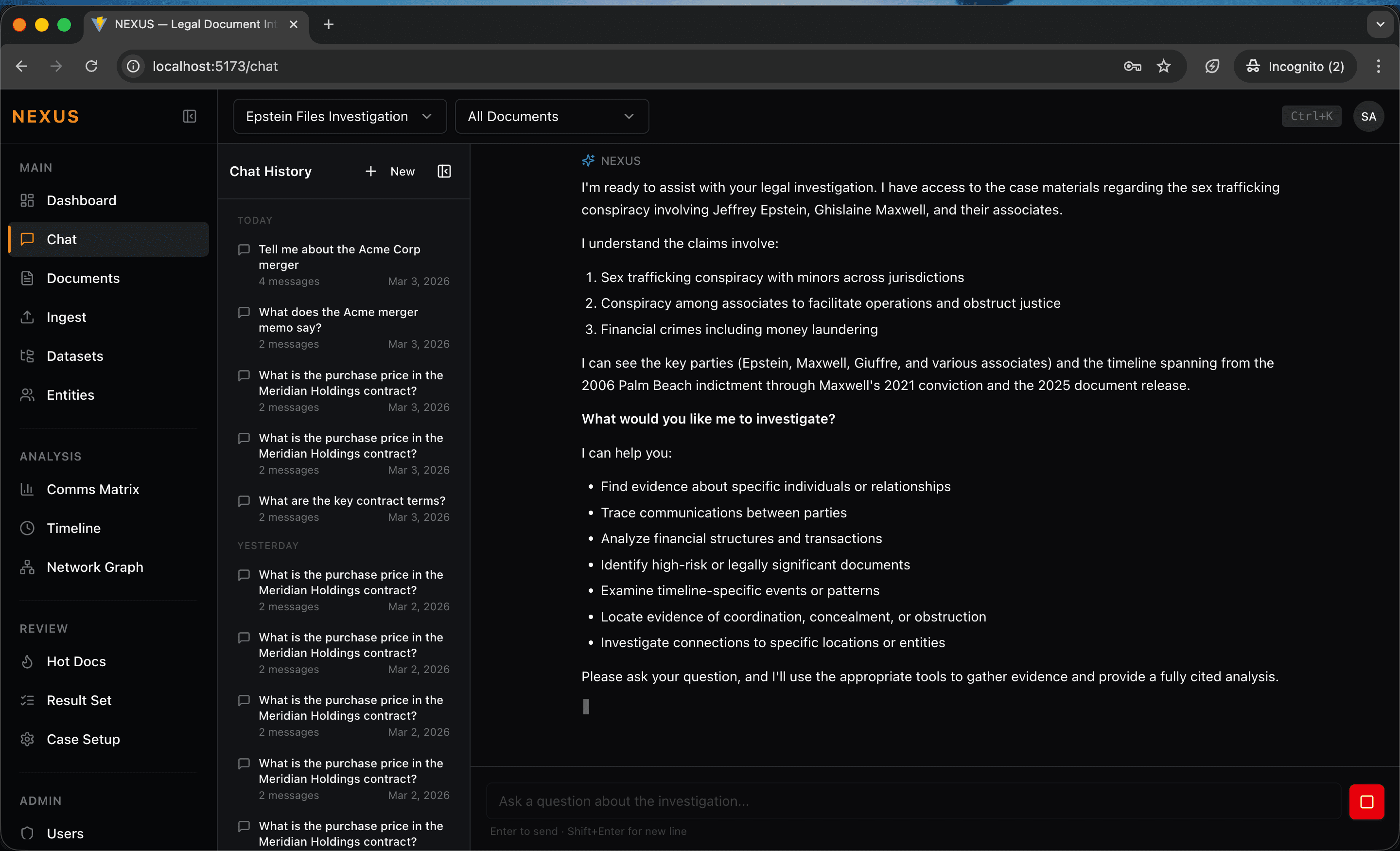Click the SA user avatar
This screenshot has height=851, width=1400.
point(1368,117)
